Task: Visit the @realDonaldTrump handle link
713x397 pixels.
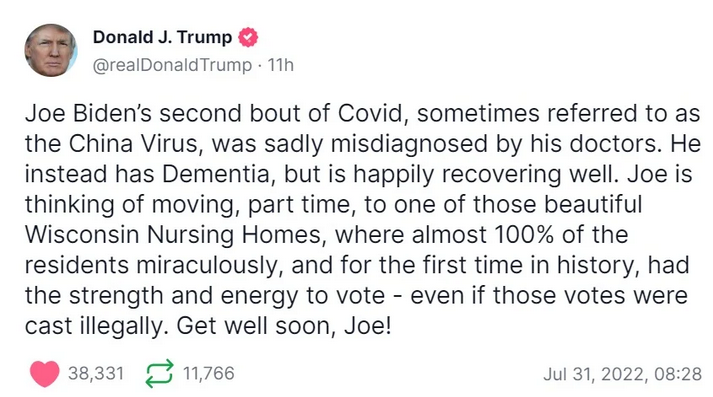Action: pyautogui.click(x=172, y=65)
